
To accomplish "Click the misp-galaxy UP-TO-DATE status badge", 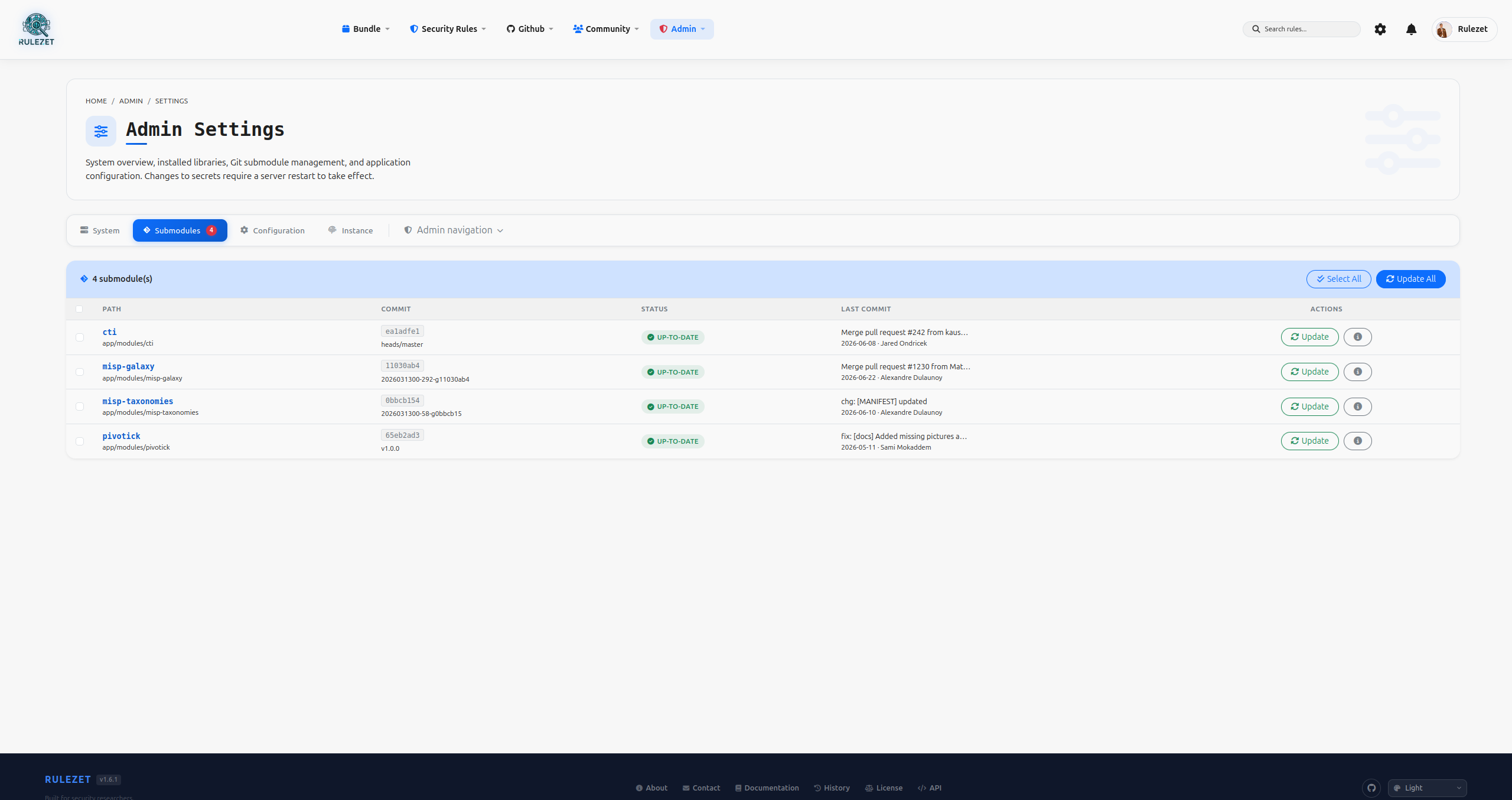I will 673,372.
